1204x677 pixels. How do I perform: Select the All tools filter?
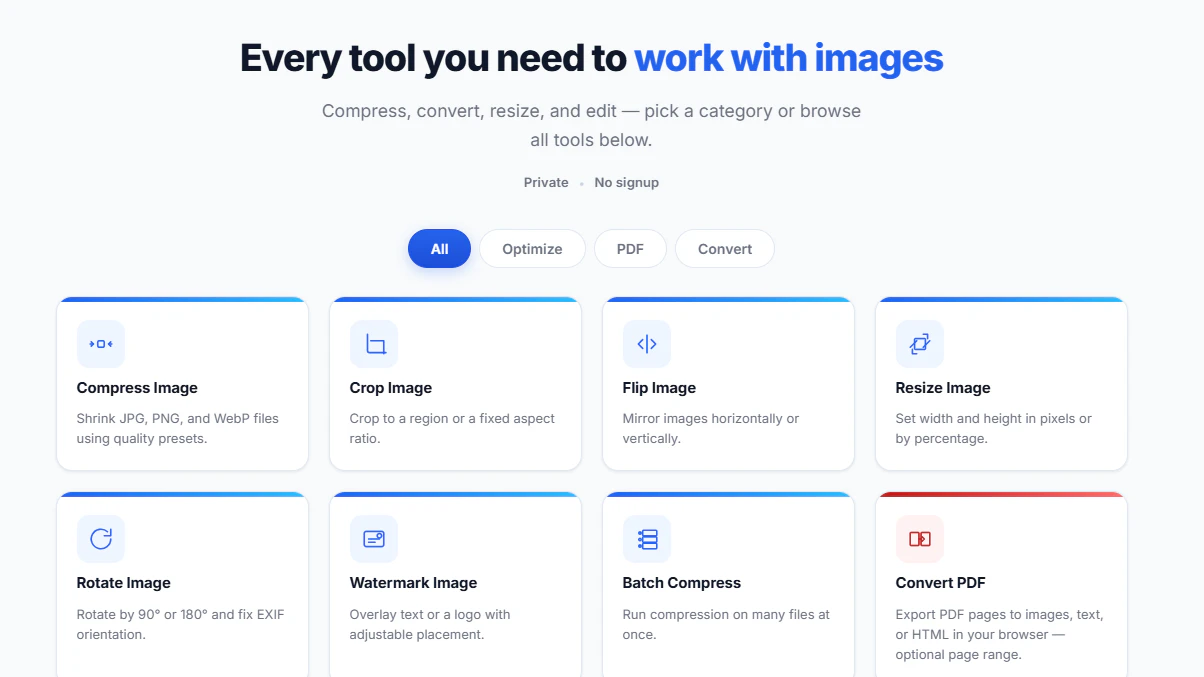click(439, 248)
